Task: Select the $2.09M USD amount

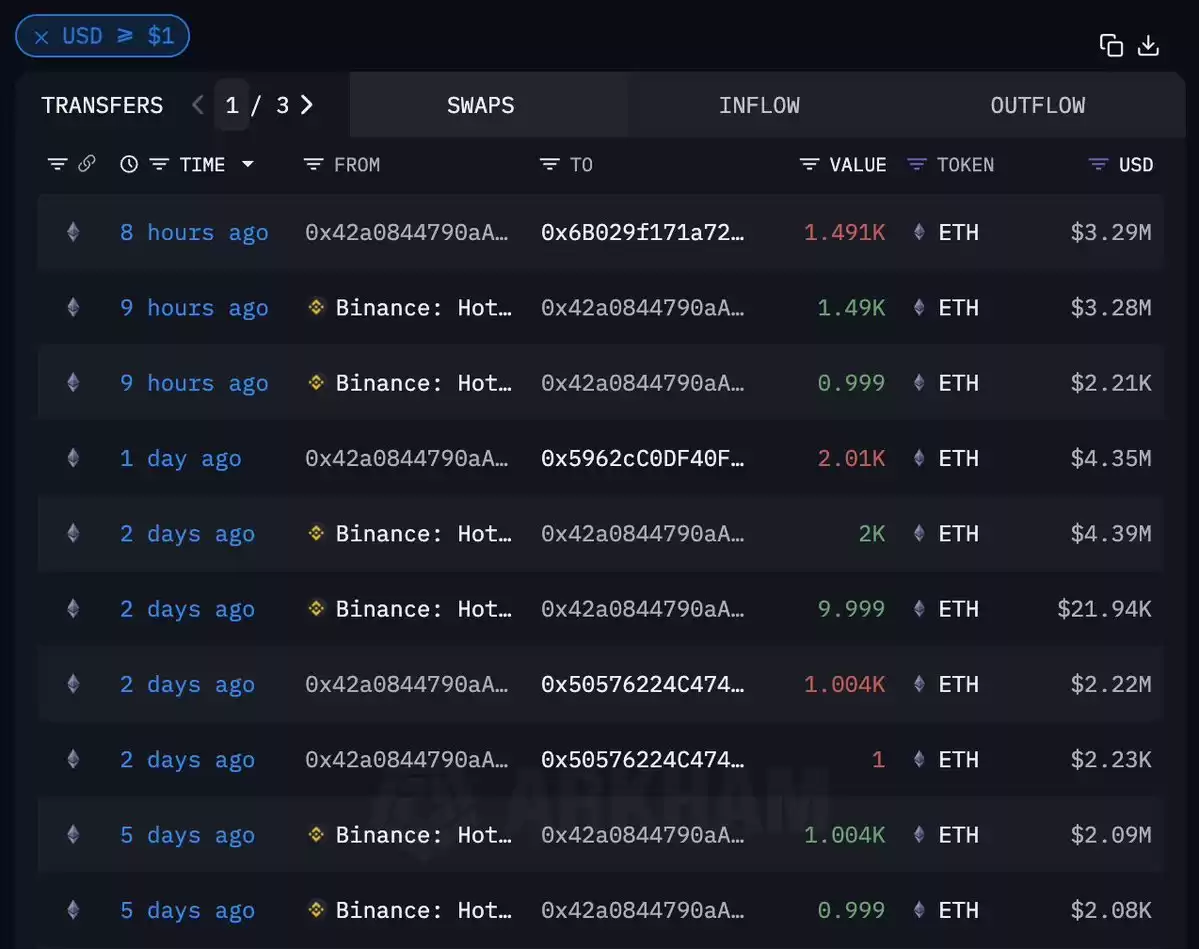Action: pyautogui.click(x=1110, y=834)
